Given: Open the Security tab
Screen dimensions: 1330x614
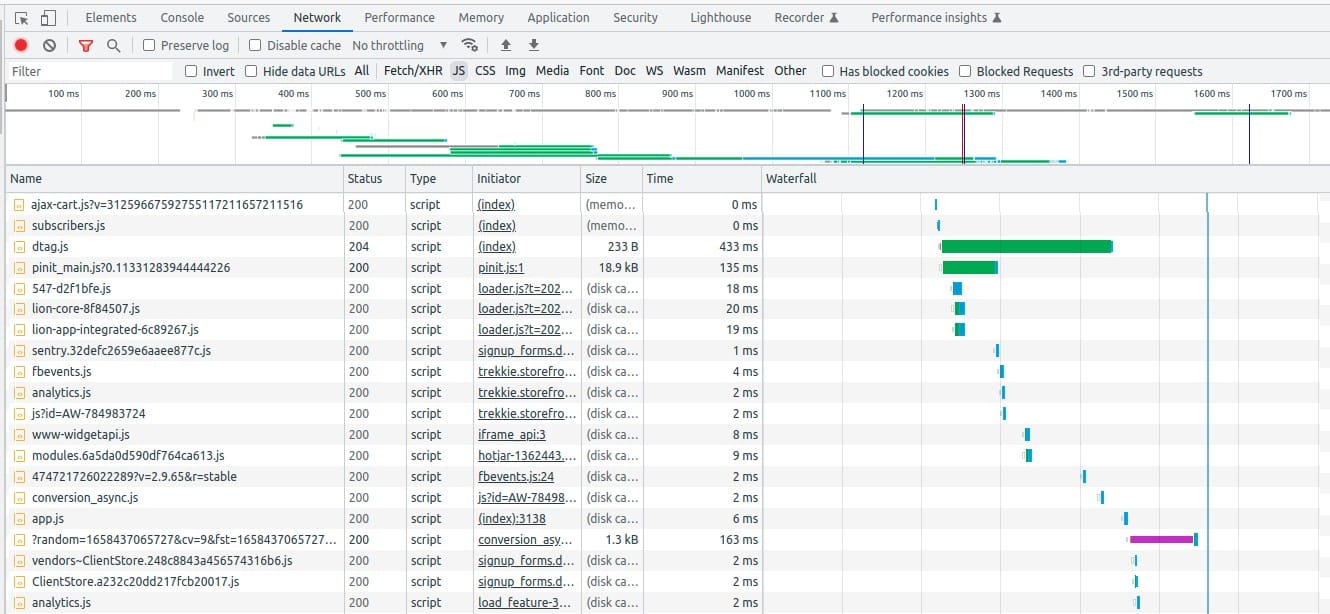Looking at the screenshot, I should pyautogui.click(x=636, y=18).
